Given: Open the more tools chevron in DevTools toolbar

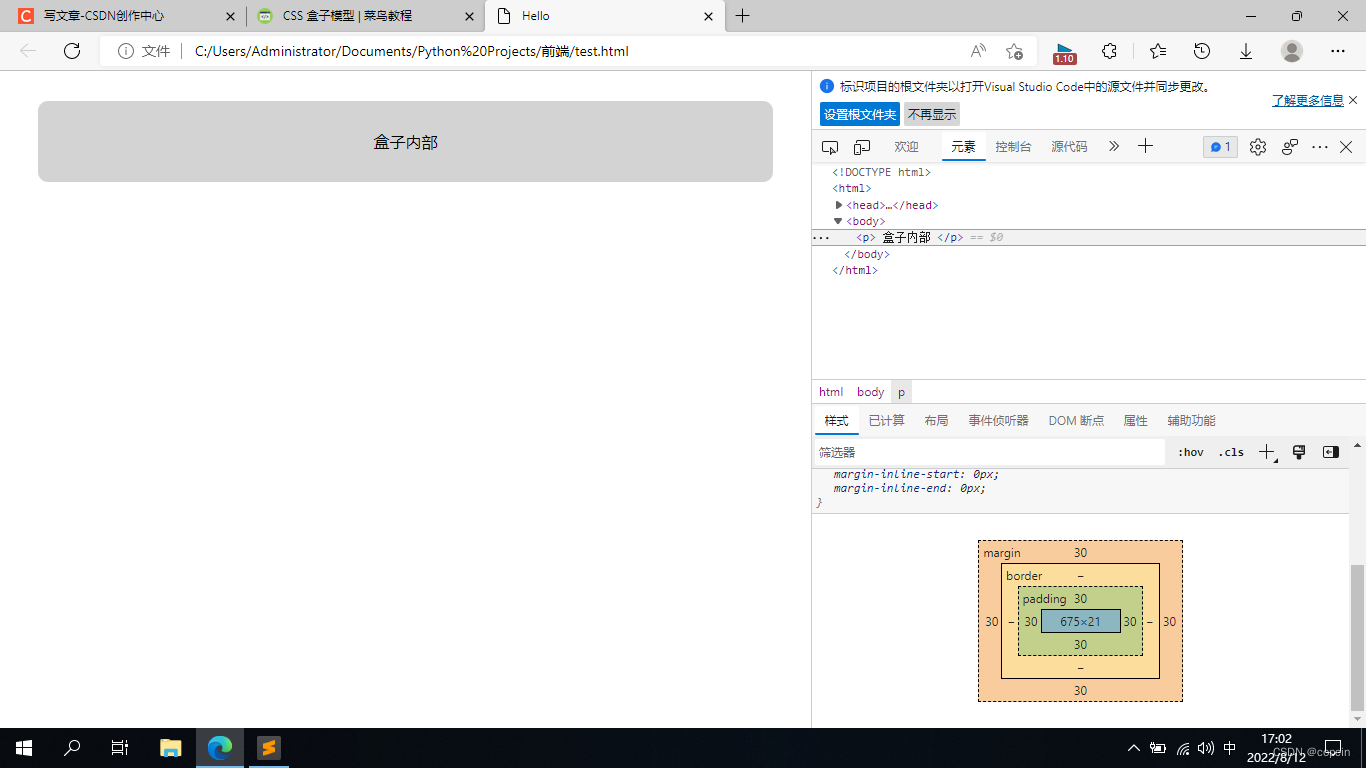Looking at the screenshot, I should point(1114,146).
